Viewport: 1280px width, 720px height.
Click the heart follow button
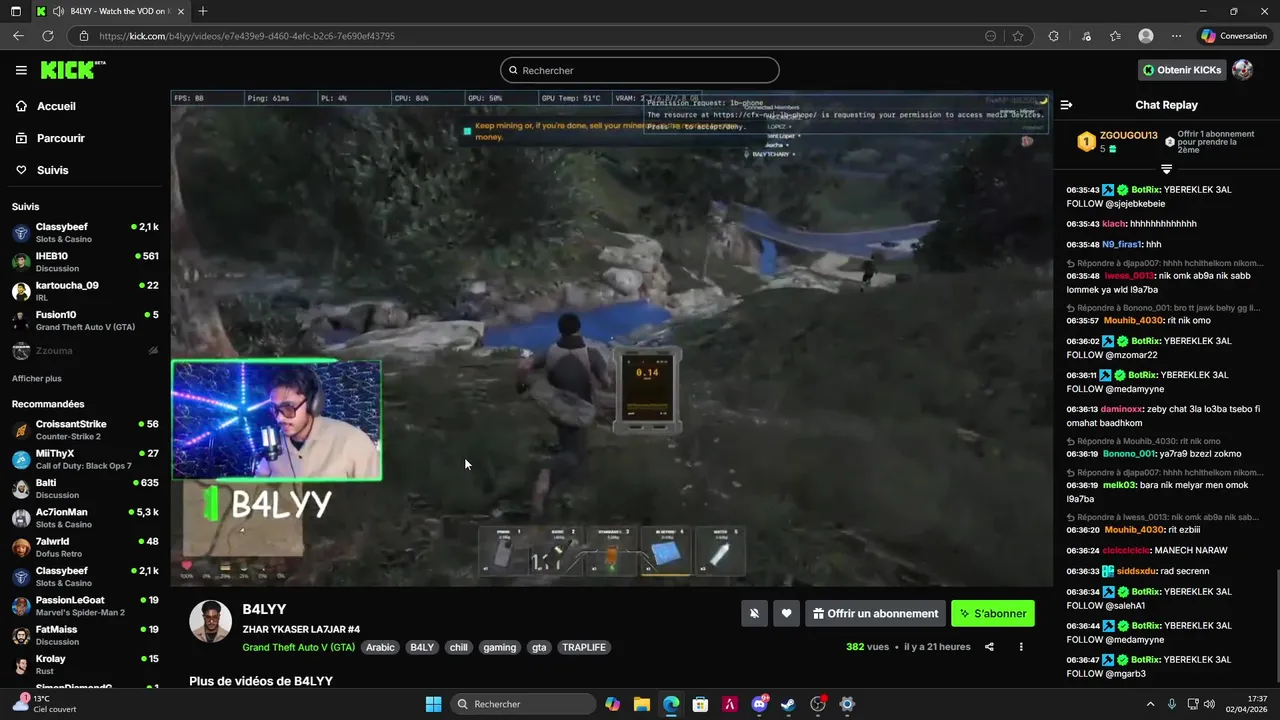(787, 614)
